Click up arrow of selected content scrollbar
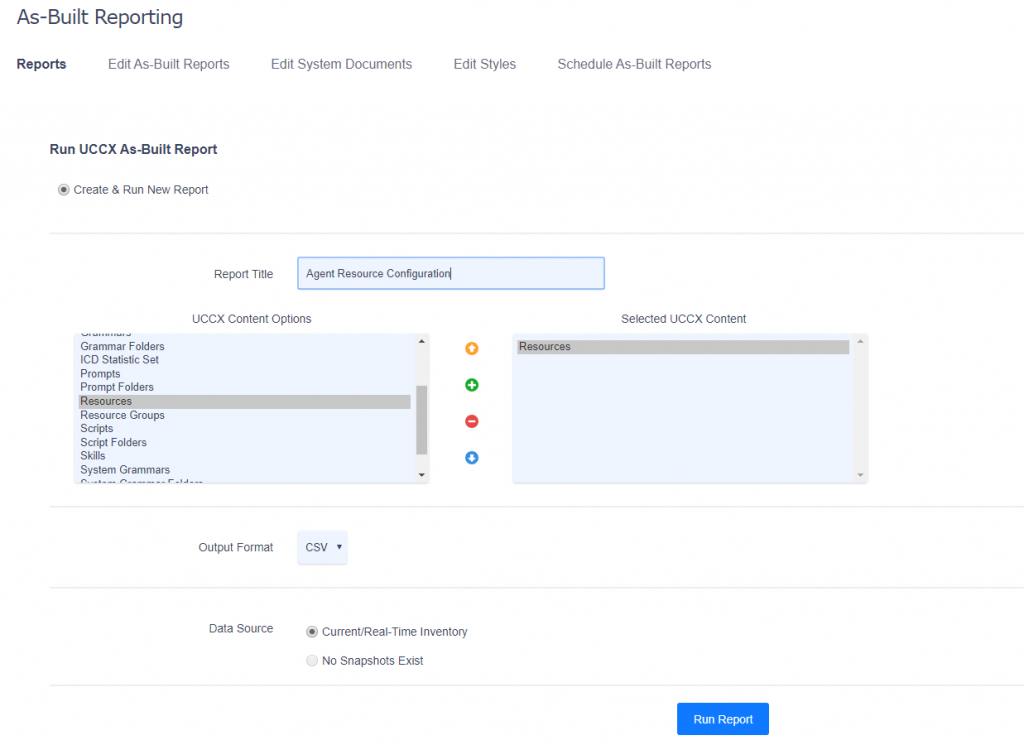1024x745 pixels. click(x=861, y=341)
